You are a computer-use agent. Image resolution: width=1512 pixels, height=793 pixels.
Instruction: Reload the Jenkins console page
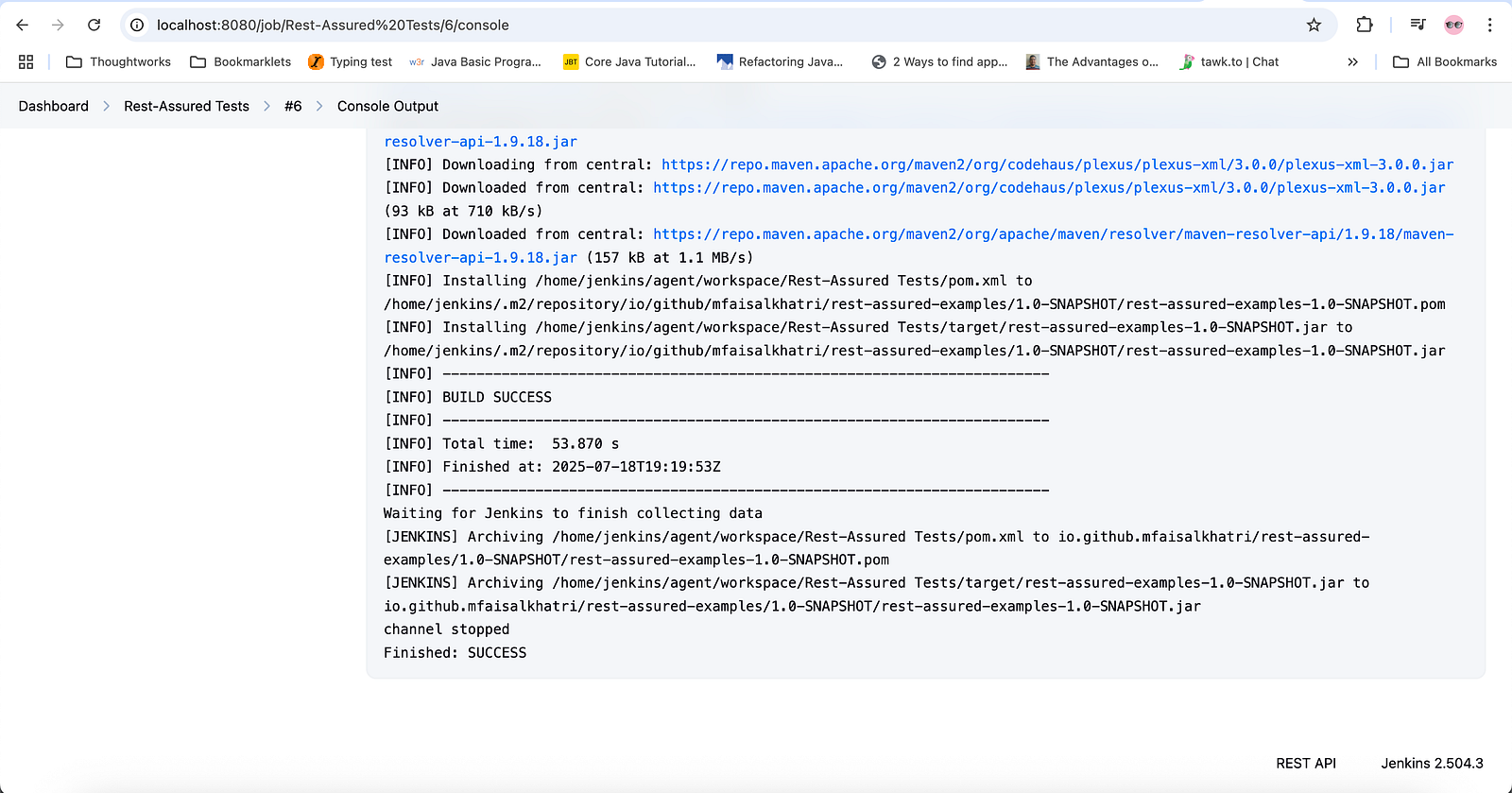pyautogui.click(x=94, y=25)
